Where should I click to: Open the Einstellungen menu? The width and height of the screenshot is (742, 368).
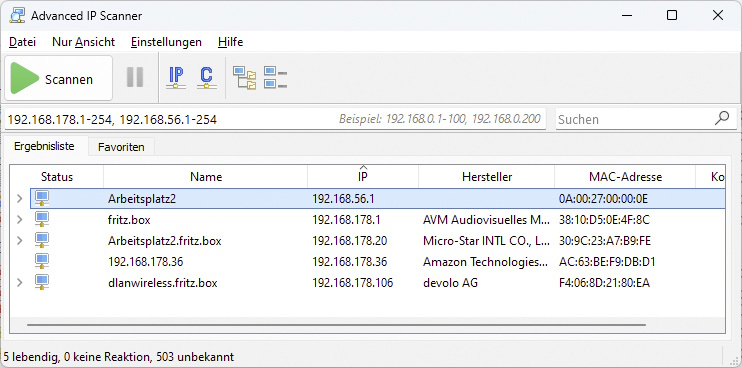(x=166, y=42)
